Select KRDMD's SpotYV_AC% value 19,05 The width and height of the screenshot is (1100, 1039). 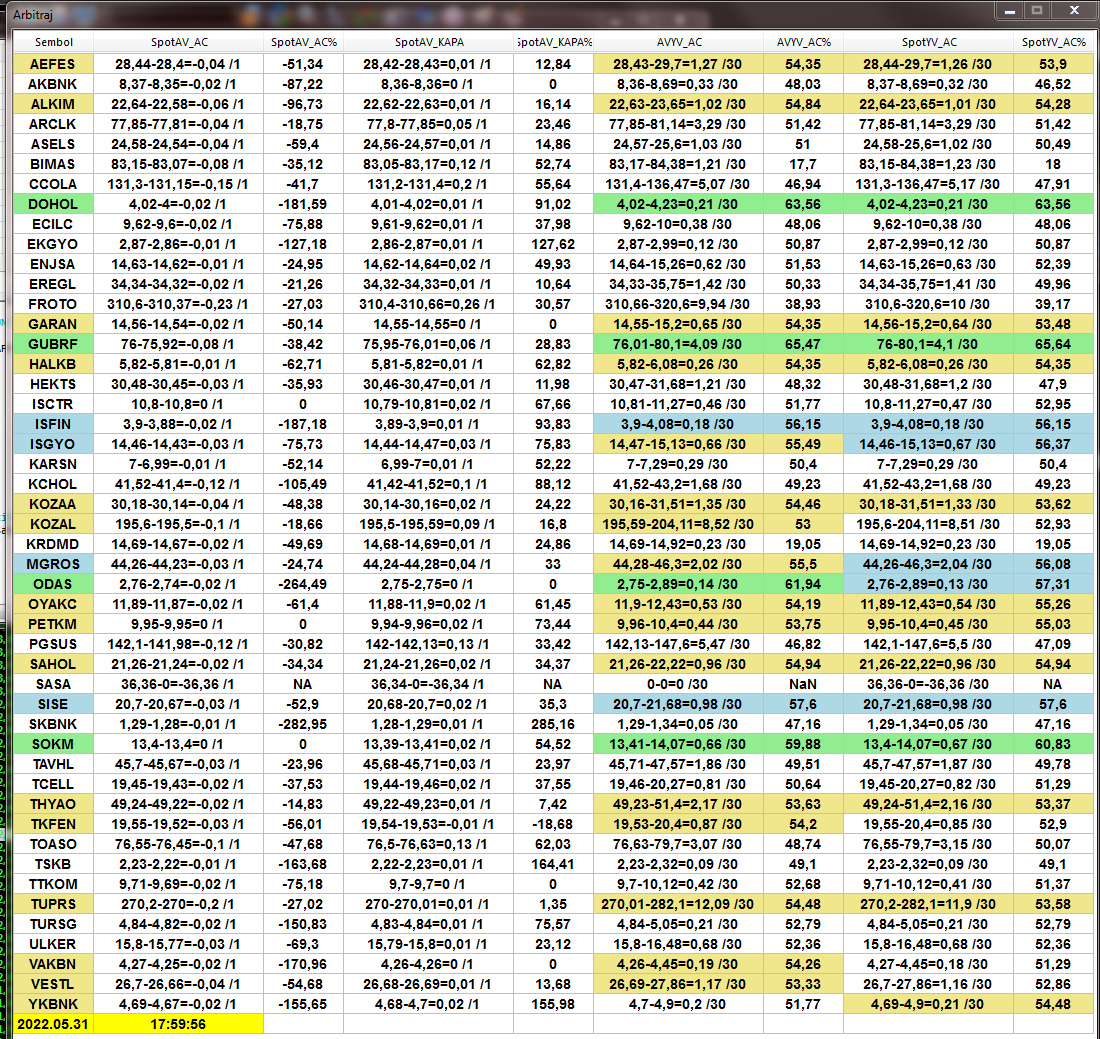[1053, 544]
